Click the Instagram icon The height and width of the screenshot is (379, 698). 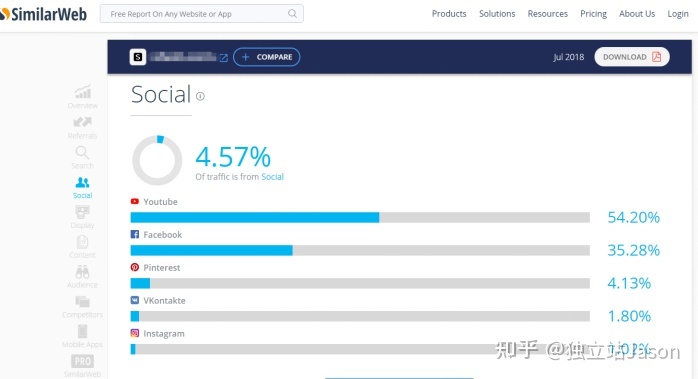(x=134, y=333)
